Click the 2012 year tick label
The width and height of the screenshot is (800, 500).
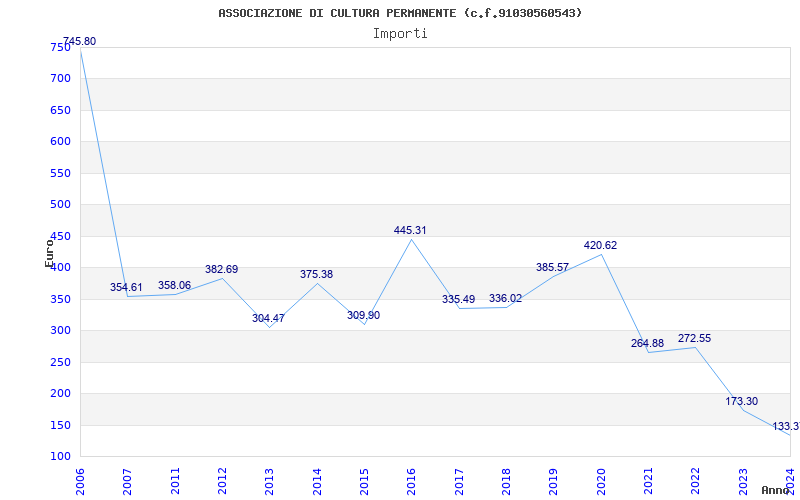coord(222,481)
